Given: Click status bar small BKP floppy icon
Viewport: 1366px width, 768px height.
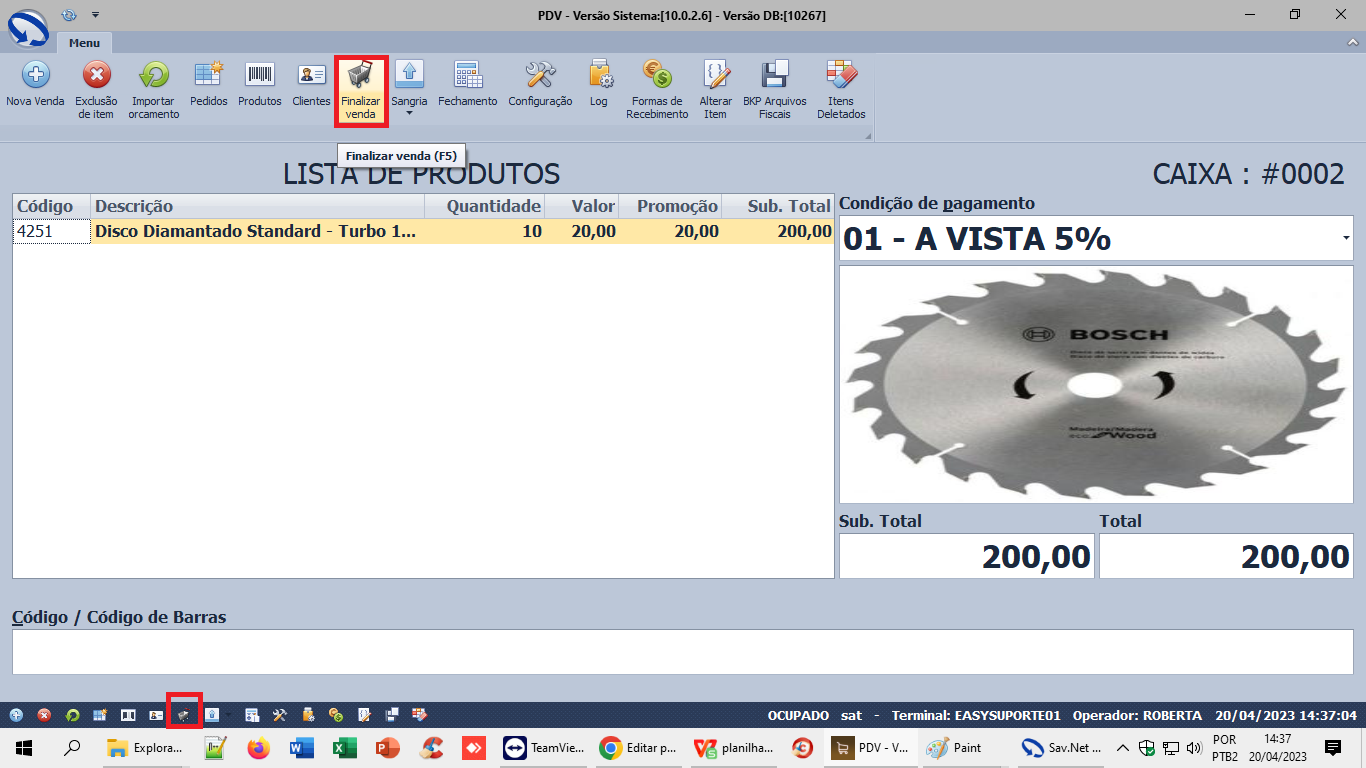Looking at the screenshot, I should pos(392,715).
